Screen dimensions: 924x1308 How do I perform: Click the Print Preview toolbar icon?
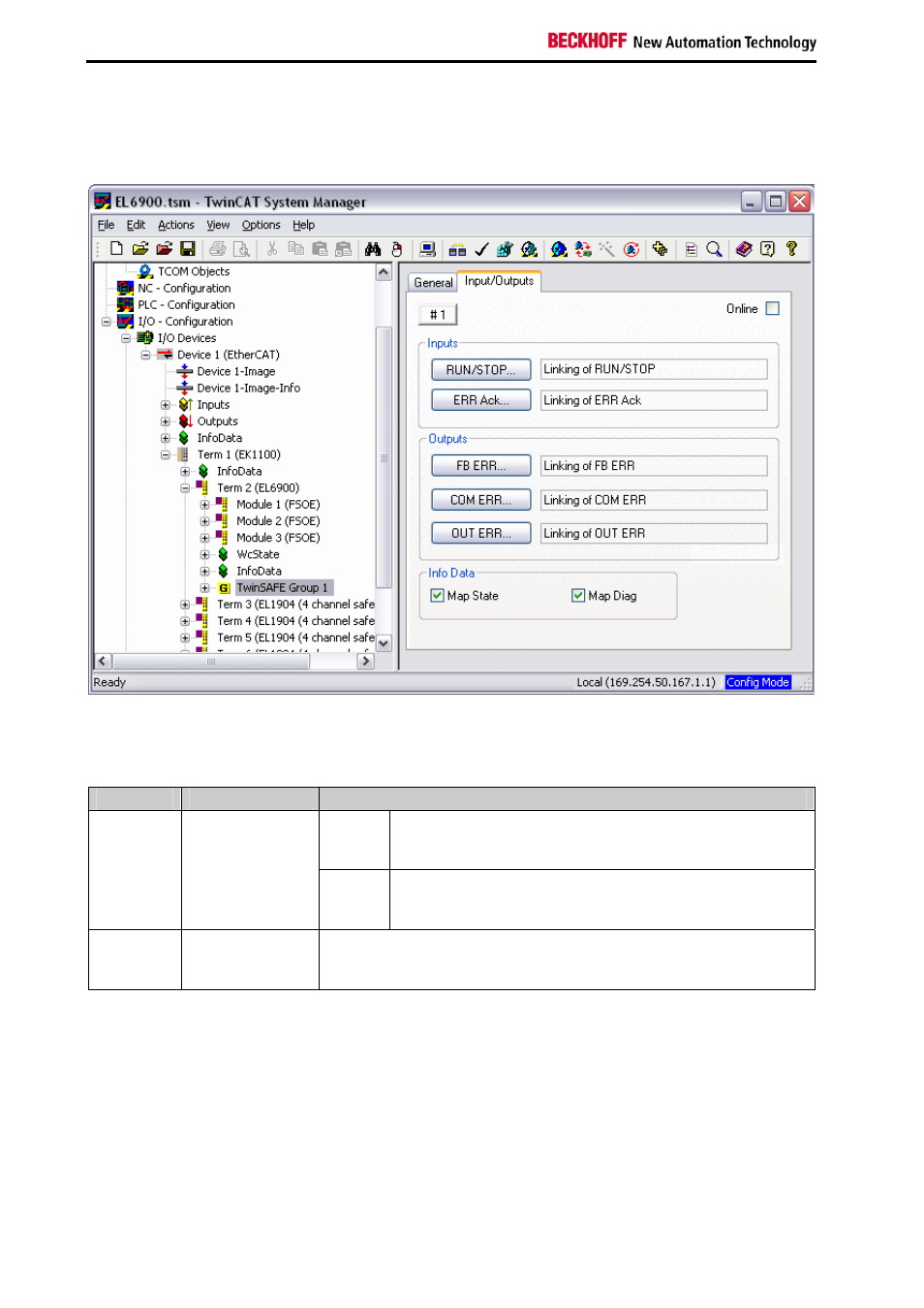pyautogui.click(x=241, y=249)
